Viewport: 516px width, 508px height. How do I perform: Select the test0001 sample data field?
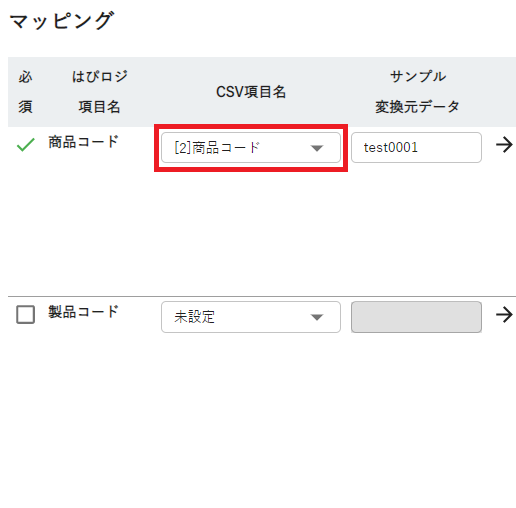tap(416, 148)
